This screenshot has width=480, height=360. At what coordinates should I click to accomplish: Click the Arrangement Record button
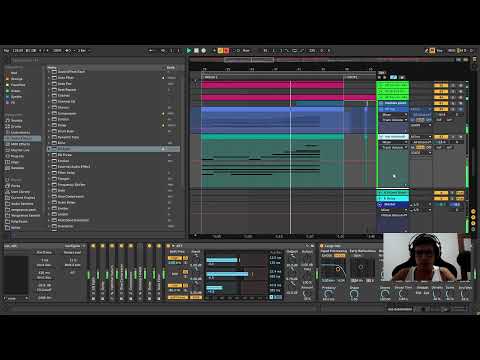click(x=204, y=51)
